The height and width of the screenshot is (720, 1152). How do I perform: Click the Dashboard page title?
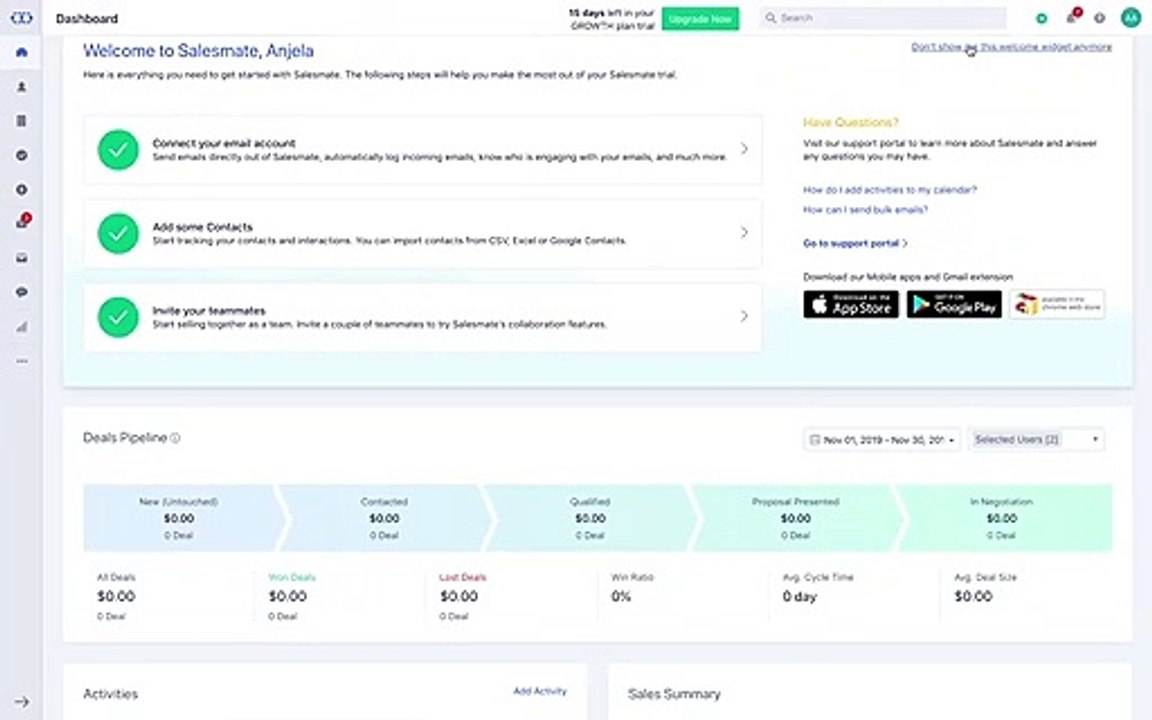pyautogui.click(x=87, y=18)
